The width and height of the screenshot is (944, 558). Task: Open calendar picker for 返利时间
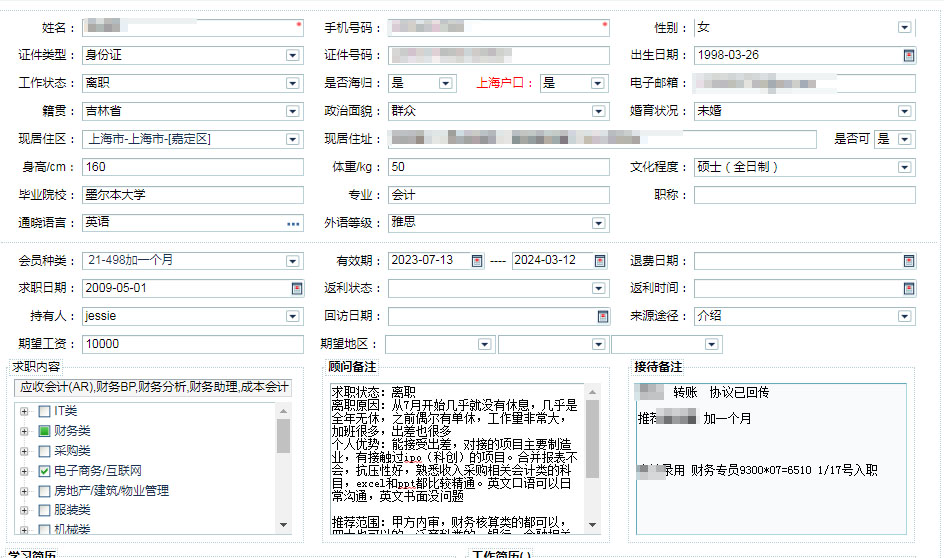coord(908,288)
